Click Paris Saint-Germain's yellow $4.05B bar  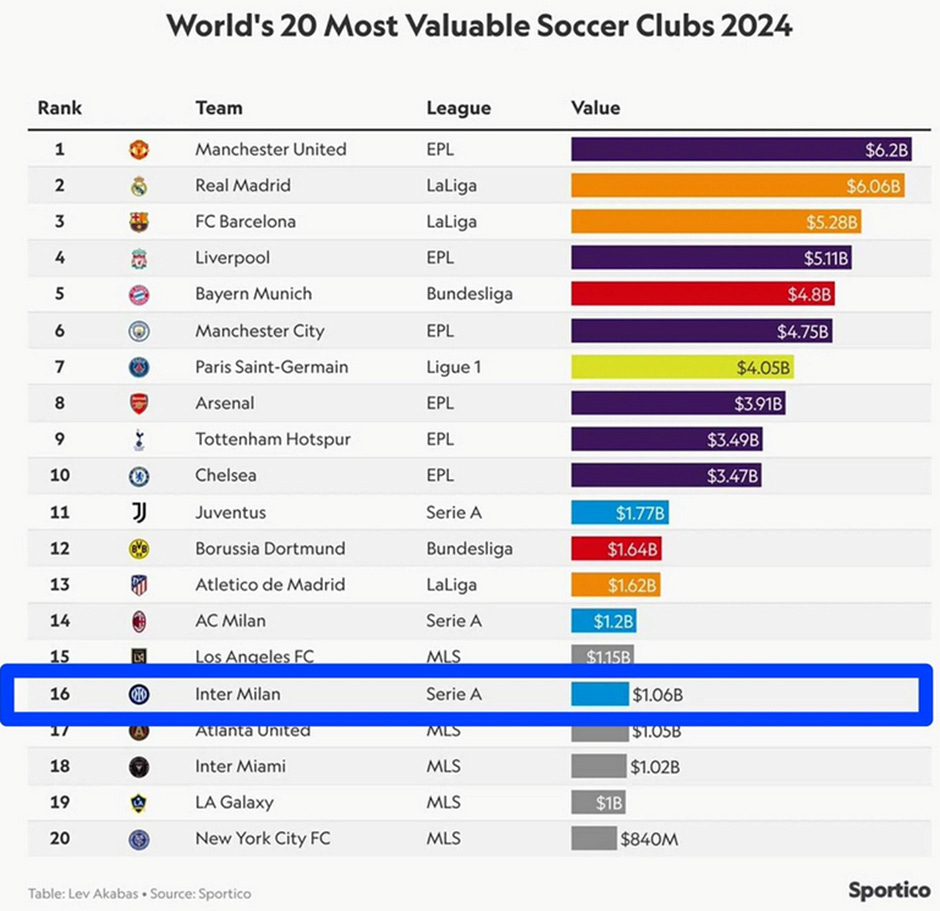[x=682, y=367]
